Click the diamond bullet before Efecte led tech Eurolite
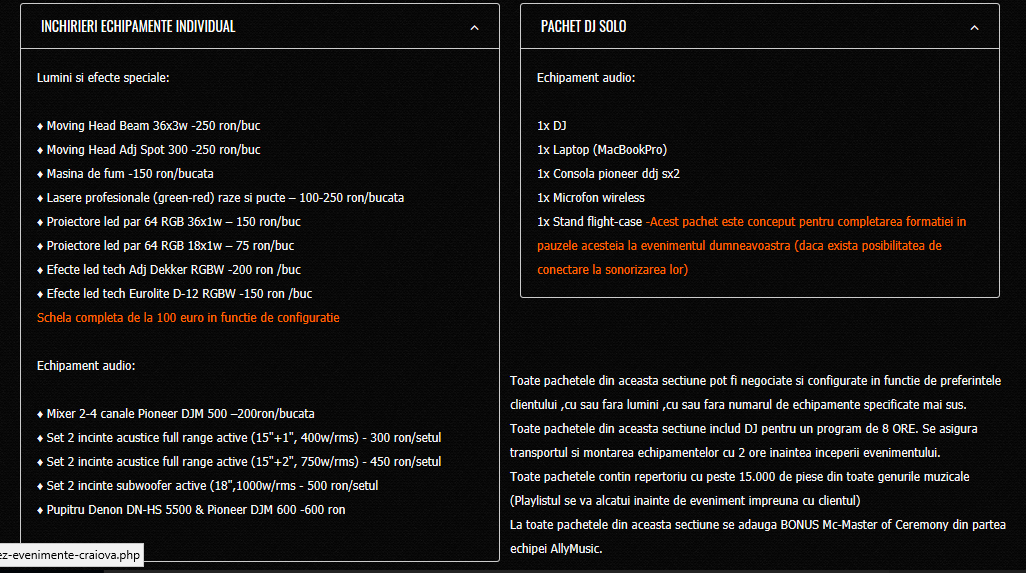 [x=40, y=294]
